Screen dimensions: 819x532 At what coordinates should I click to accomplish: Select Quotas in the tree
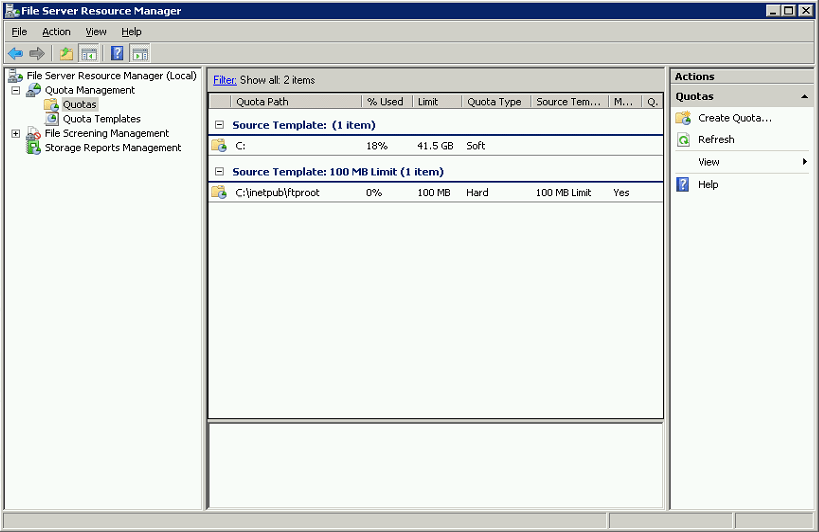coord(80,104)
